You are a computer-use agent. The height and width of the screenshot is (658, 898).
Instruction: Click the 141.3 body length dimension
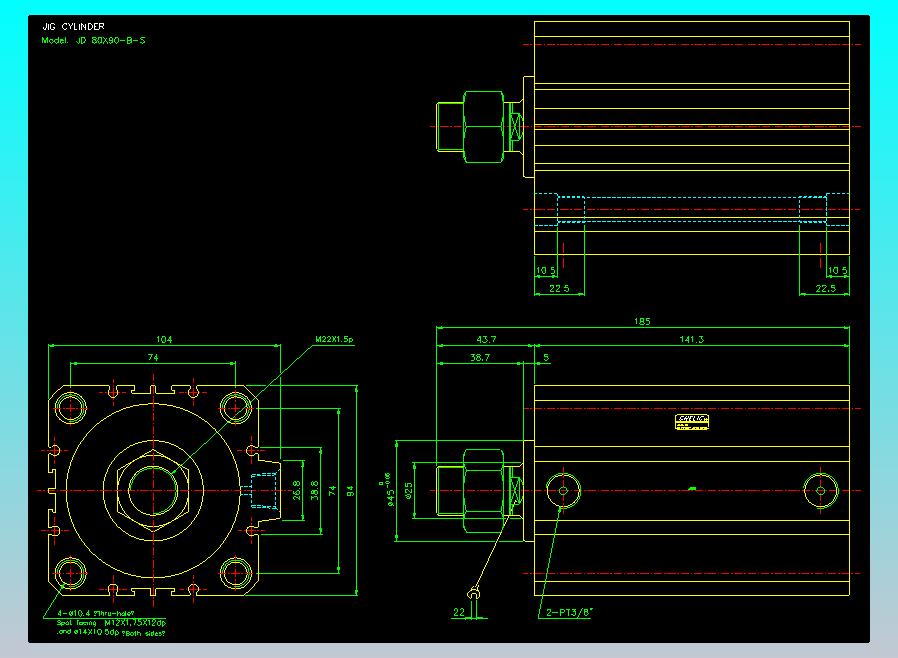click(x=691, y=340)
